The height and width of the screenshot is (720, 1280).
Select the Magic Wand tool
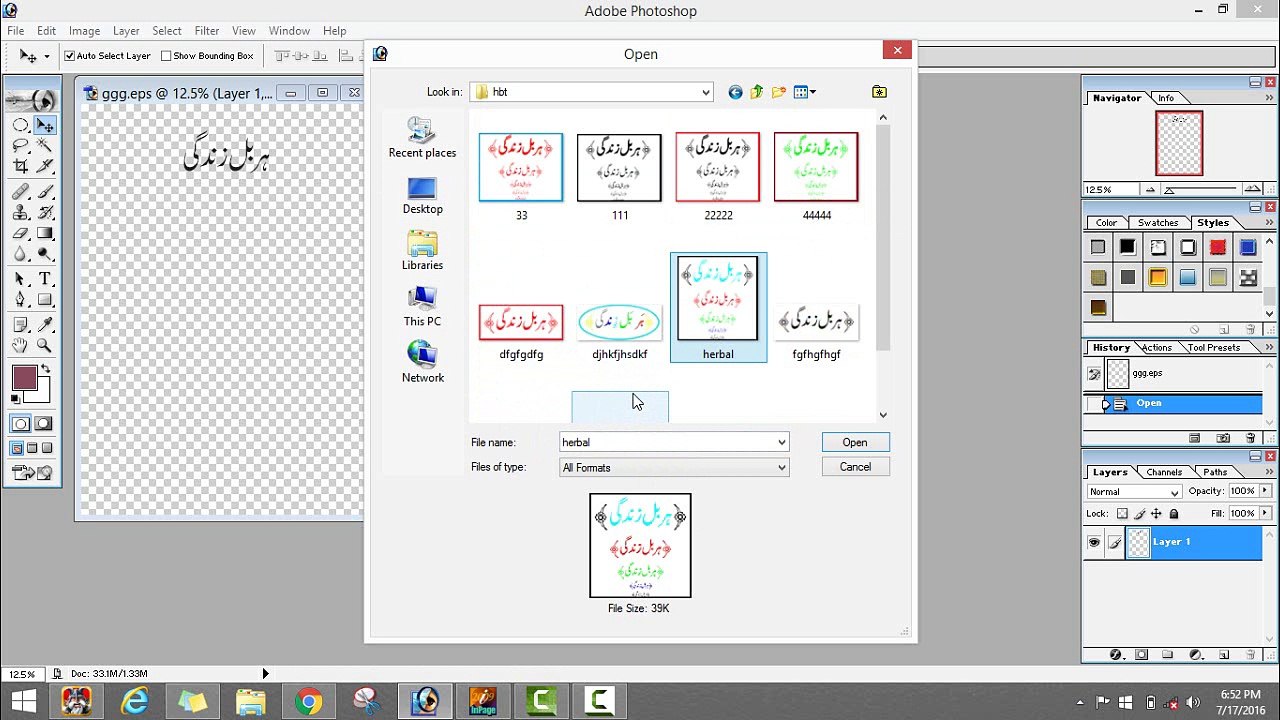point(45,146)
